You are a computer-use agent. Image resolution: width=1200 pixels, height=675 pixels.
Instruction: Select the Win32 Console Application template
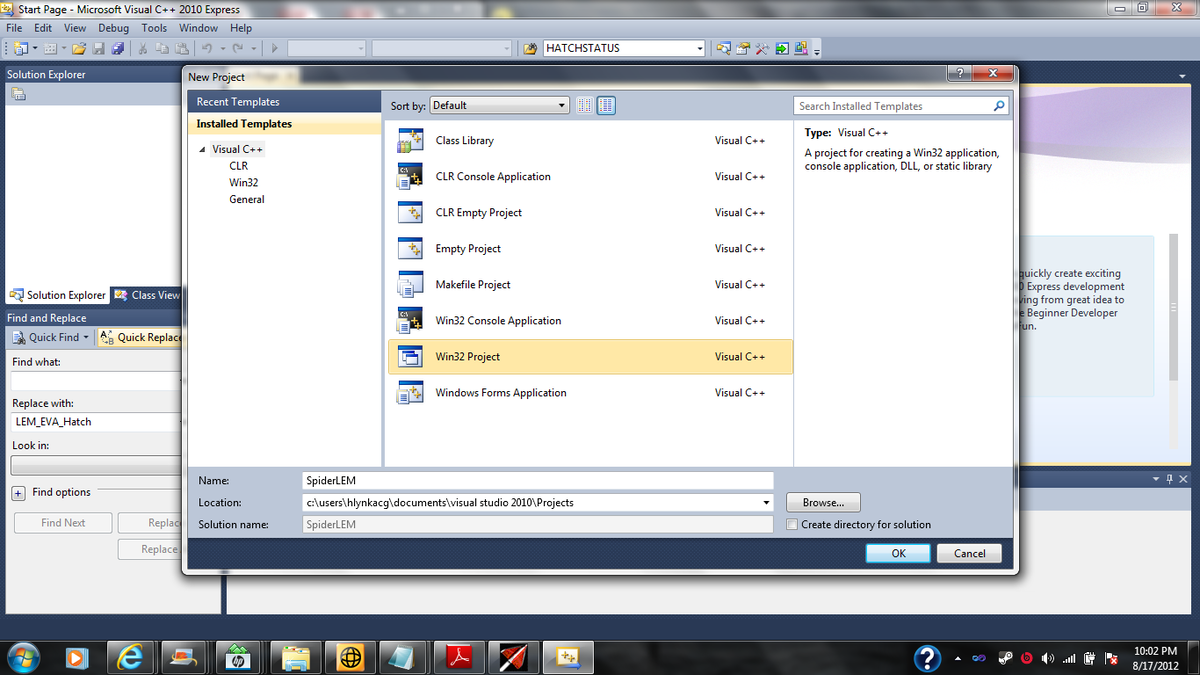(x=590, y=321)
